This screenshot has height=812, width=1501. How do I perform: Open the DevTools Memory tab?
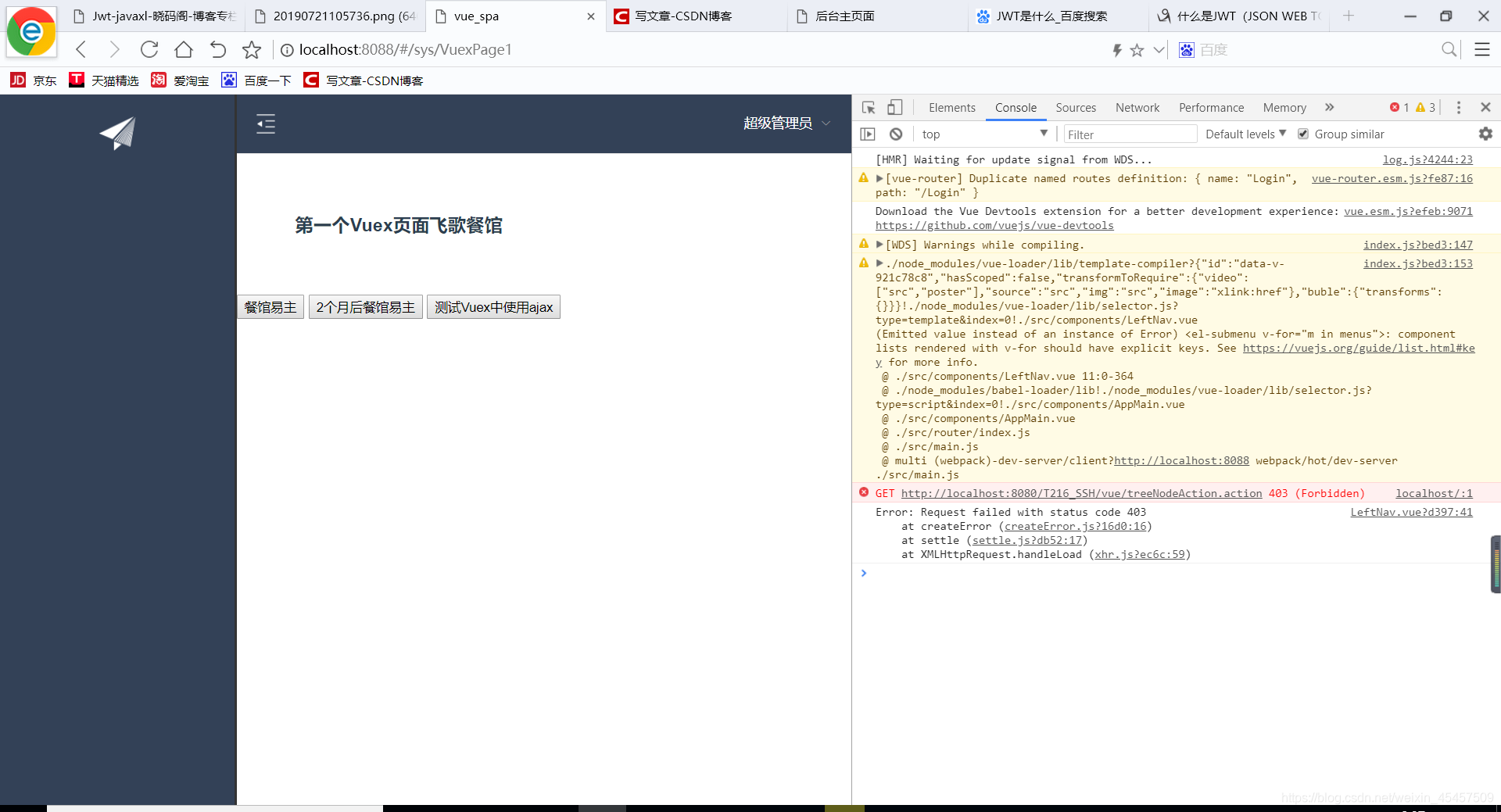pyautogui.click(x=1284, y=108)
